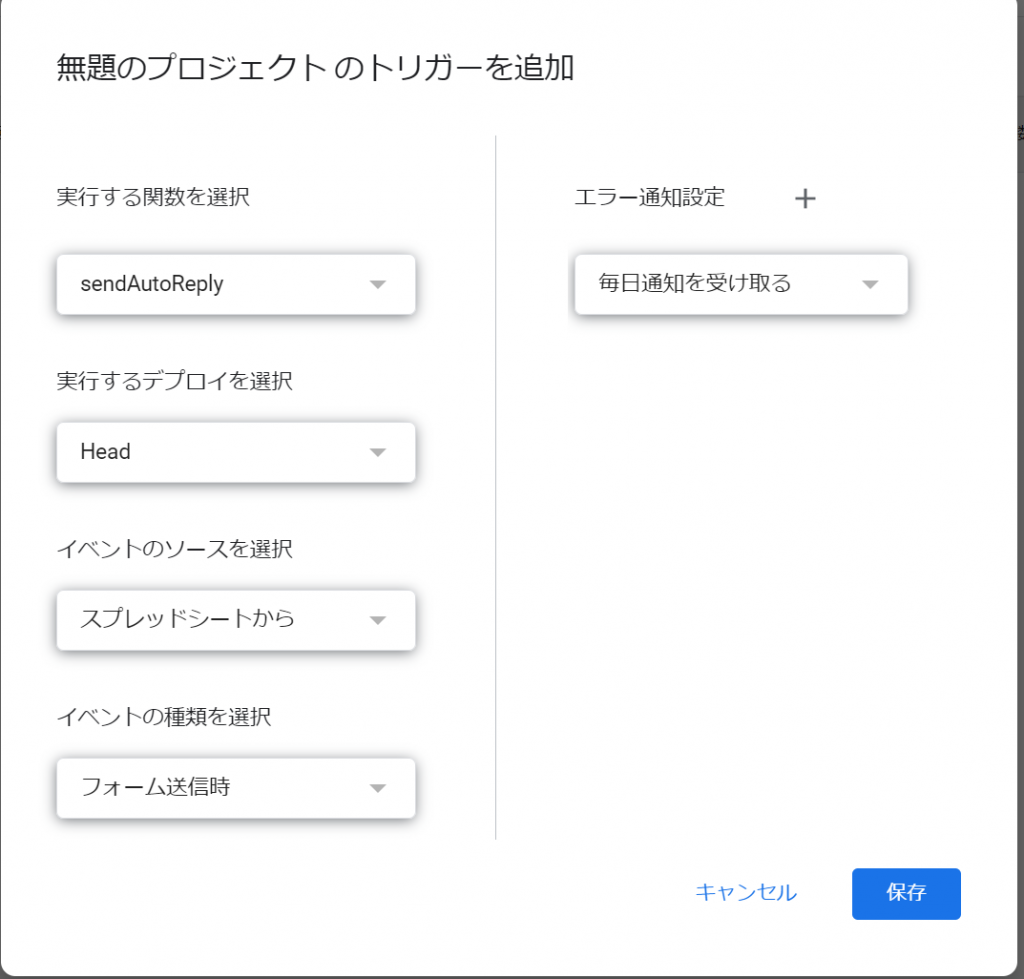This screenshot has width=1024, height=979.
Task: Open the error notification frequency dropdown
Action: (x=740, y=284)
